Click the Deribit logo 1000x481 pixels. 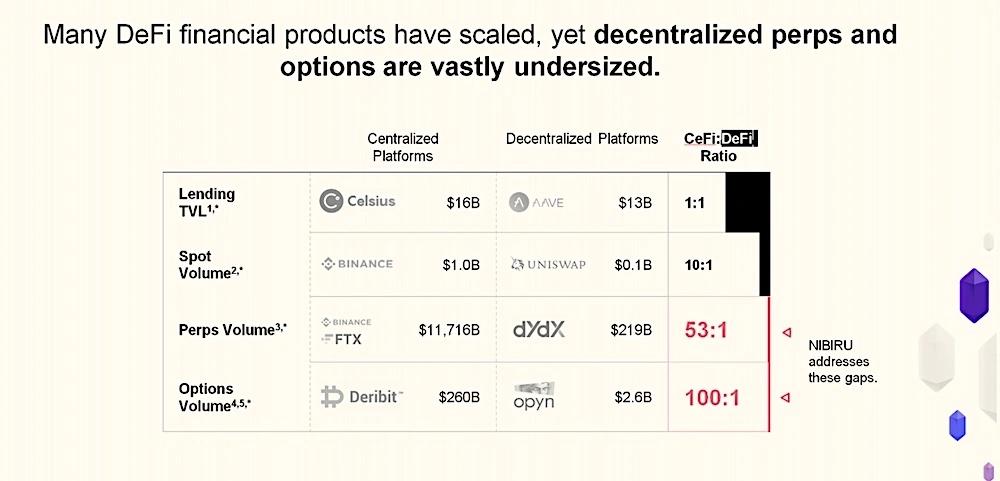[x=362, y=396]
